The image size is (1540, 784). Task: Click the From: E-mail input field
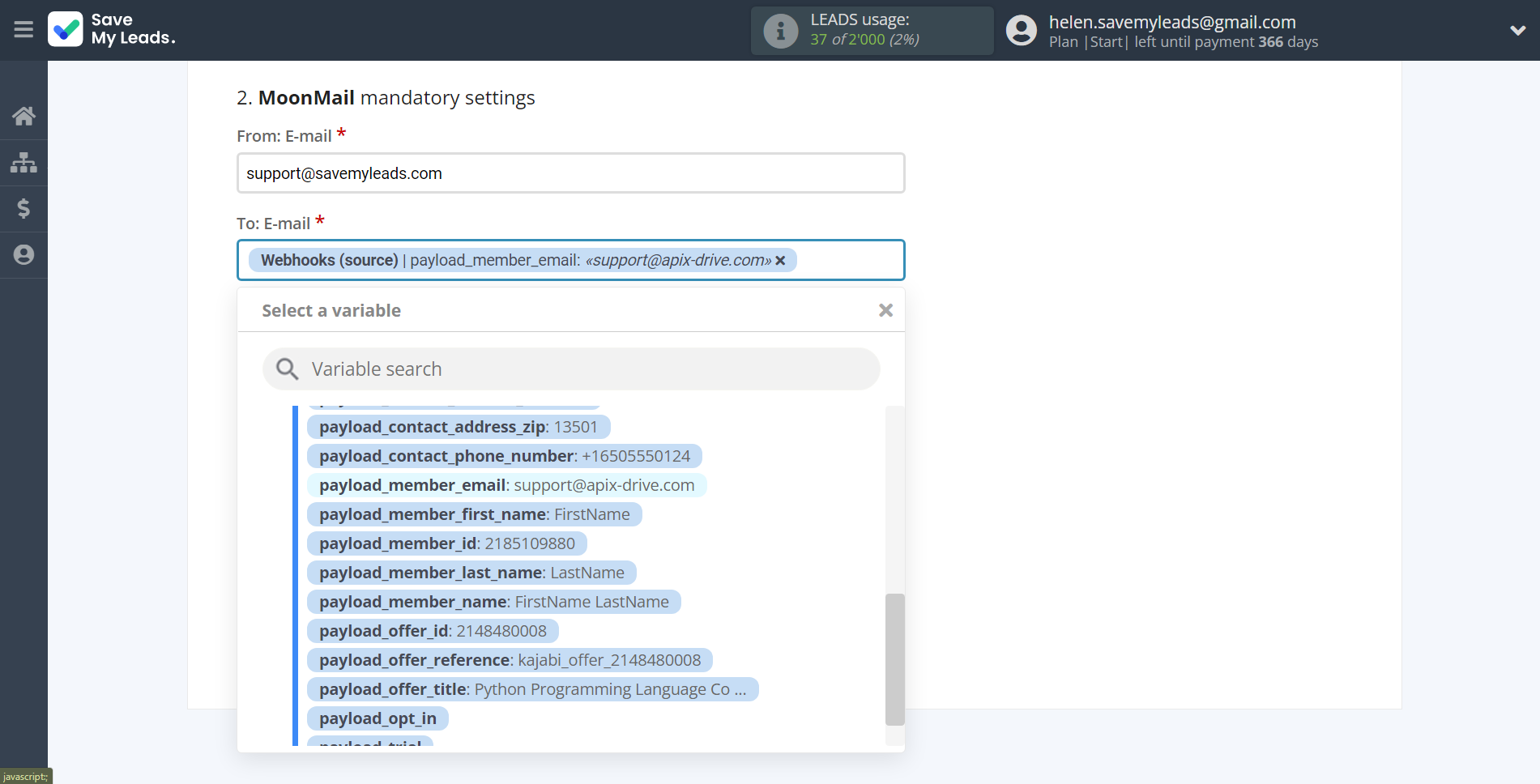(x=571, y=173)
